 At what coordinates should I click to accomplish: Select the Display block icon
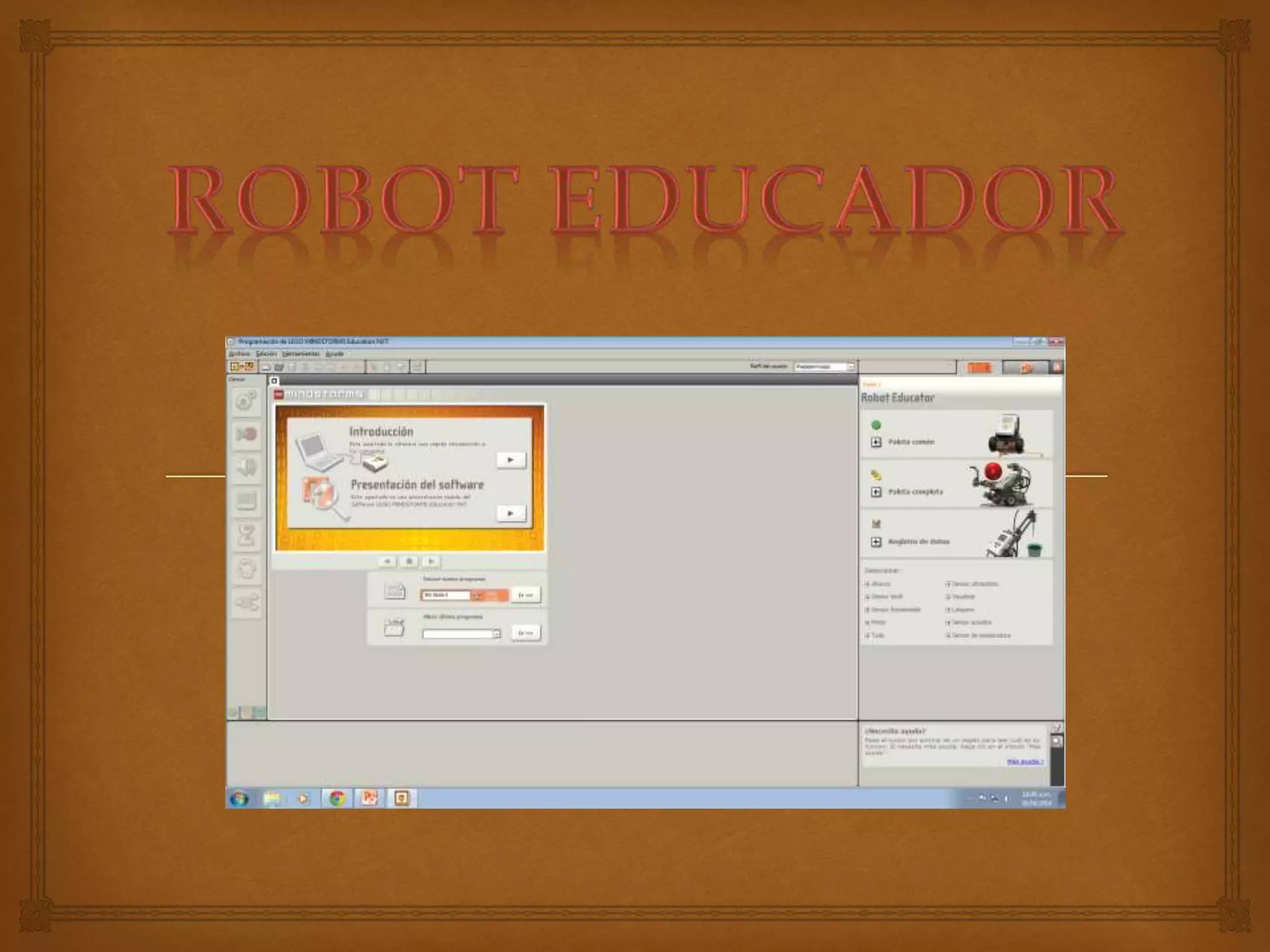[x=246, y=501]
